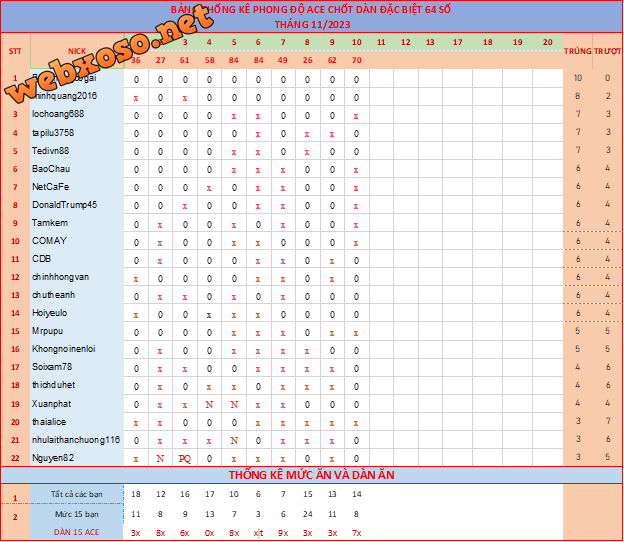Screen dimensions: 624x542
Task: Click the CDB nickname
Action: click(x=41, y=259)
